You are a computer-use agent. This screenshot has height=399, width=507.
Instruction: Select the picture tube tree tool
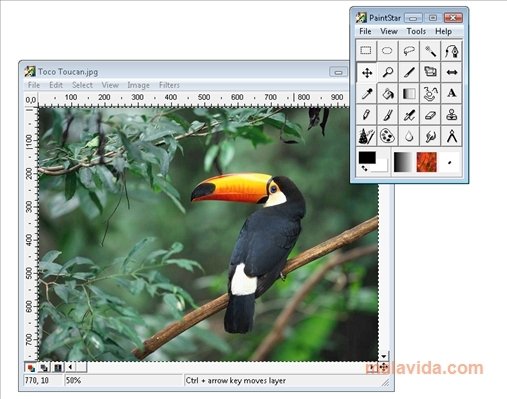tap(366, 136)
